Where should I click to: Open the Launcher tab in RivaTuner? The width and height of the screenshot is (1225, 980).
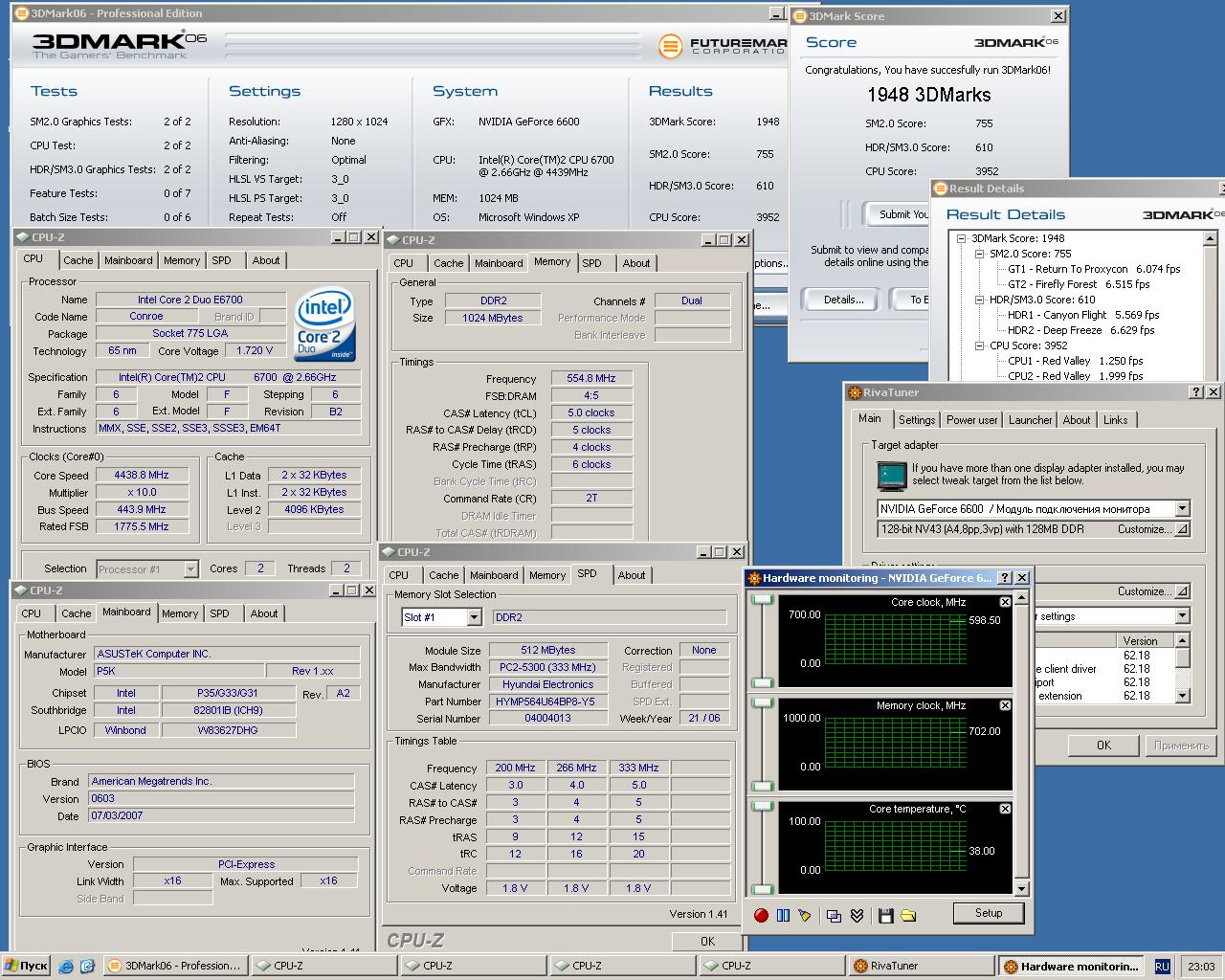click(1030, 420)
